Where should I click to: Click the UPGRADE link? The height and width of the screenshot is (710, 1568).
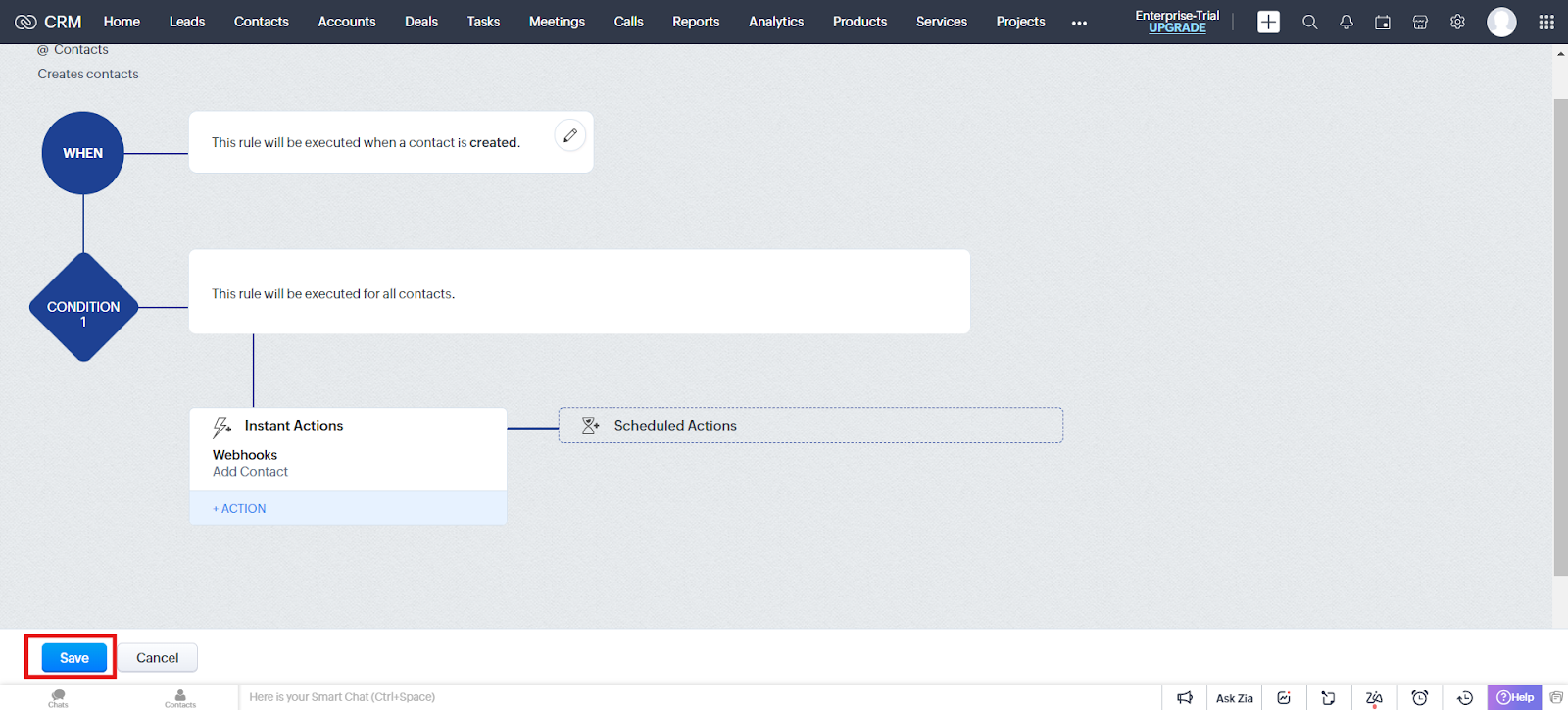tap(1177, 28)
